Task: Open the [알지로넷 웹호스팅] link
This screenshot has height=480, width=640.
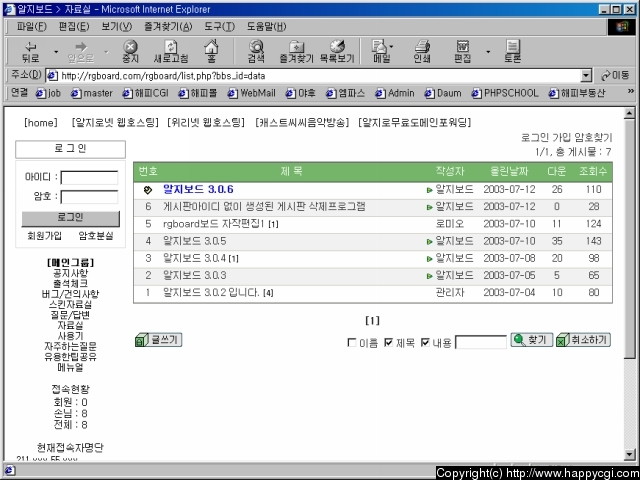Action: click(x=115, y=122)
